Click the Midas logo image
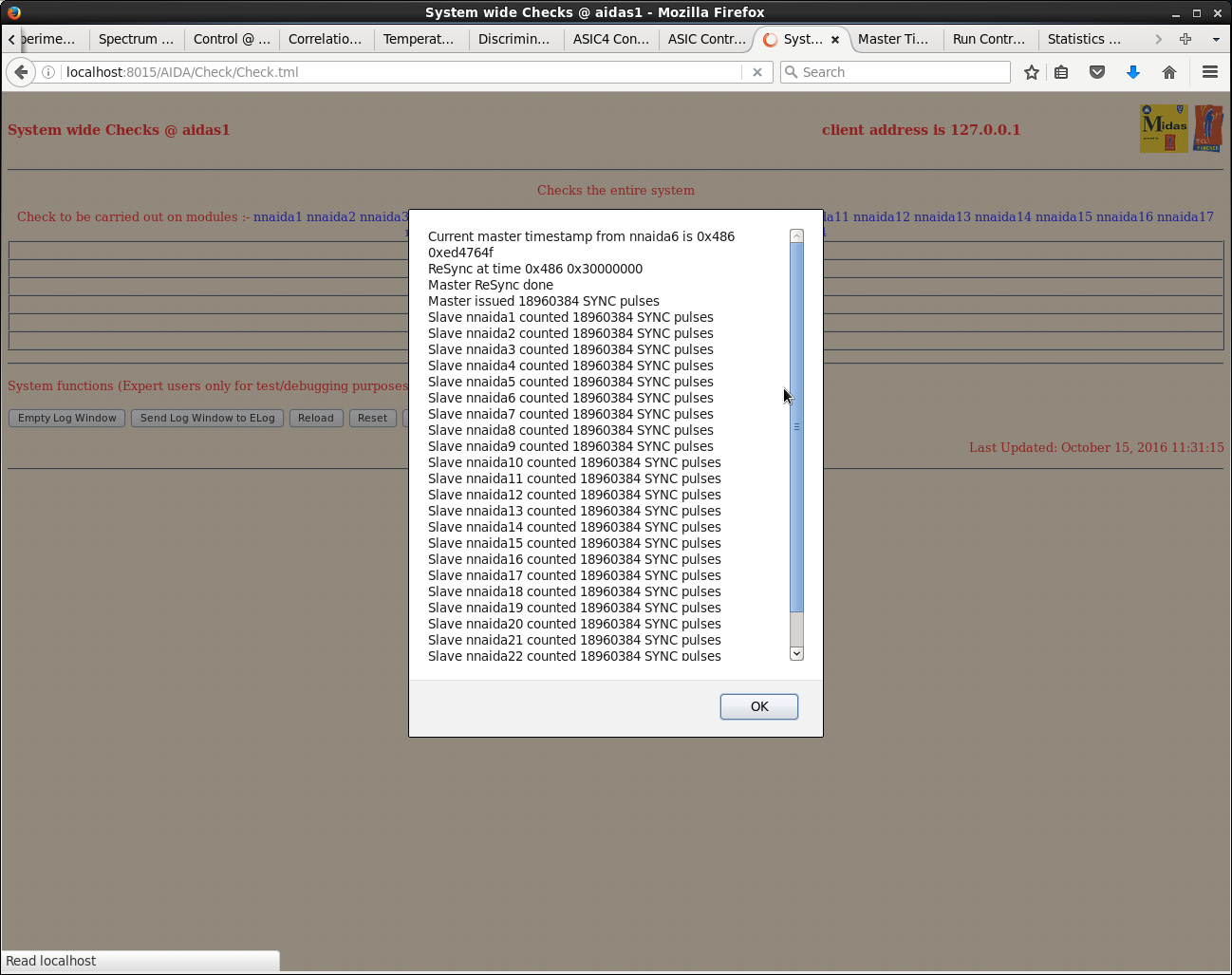The width and height of the screenshot is (1232, 975). click(x=1164, y=129)
